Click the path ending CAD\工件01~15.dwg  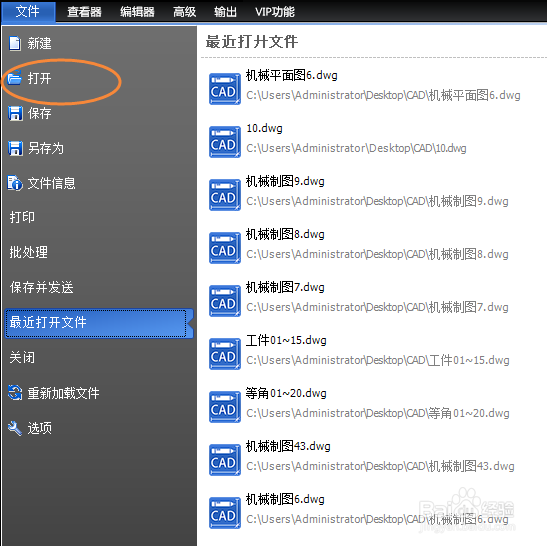pos(378,360)
